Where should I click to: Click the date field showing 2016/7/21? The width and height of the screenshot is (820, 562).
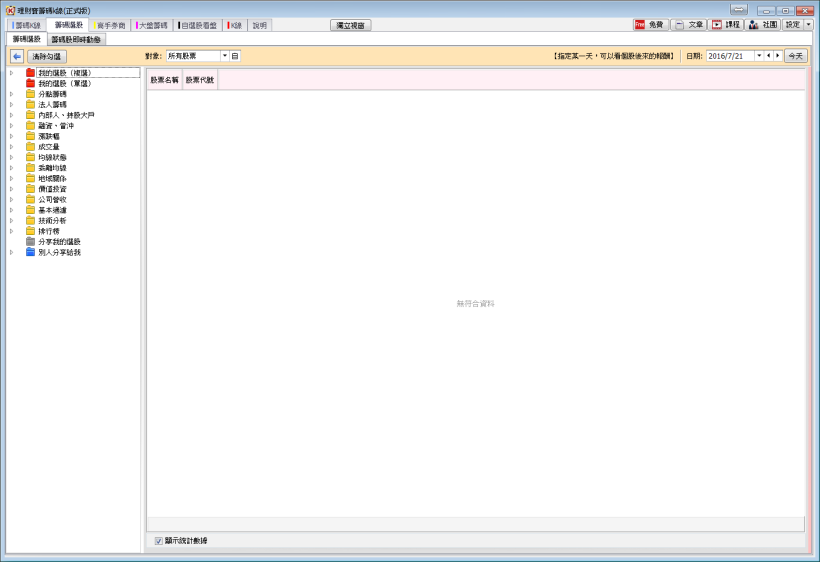pyautogui.click(x=731, y=56)
